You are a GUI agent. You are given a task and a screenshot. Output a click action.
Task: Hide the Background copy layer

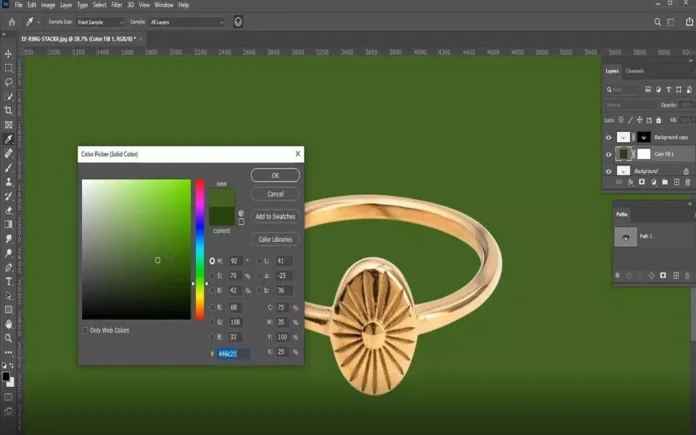click(609, 137)
